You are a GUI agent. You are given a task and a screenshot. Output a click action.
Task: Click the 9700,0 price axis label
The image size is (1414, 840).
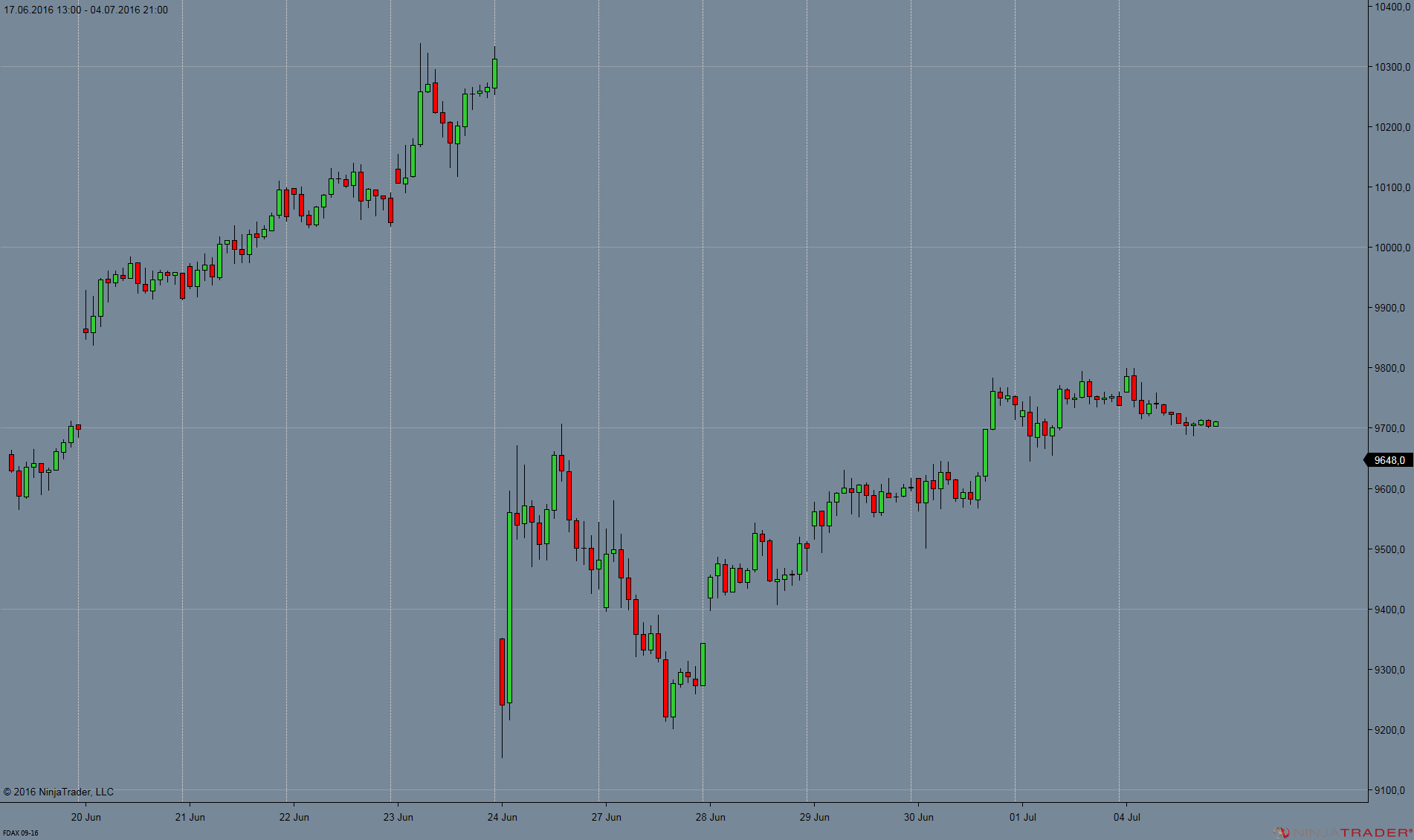(x=1392, y=428)
